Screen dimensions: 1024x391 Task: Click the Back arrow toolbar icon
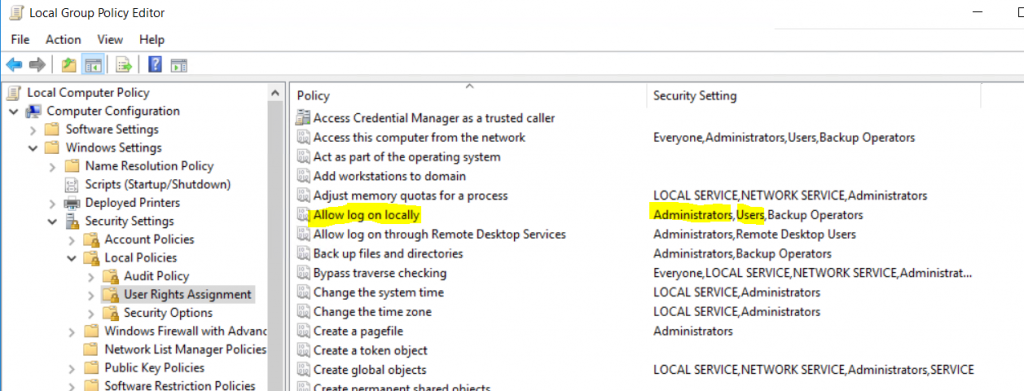[14, 65]
